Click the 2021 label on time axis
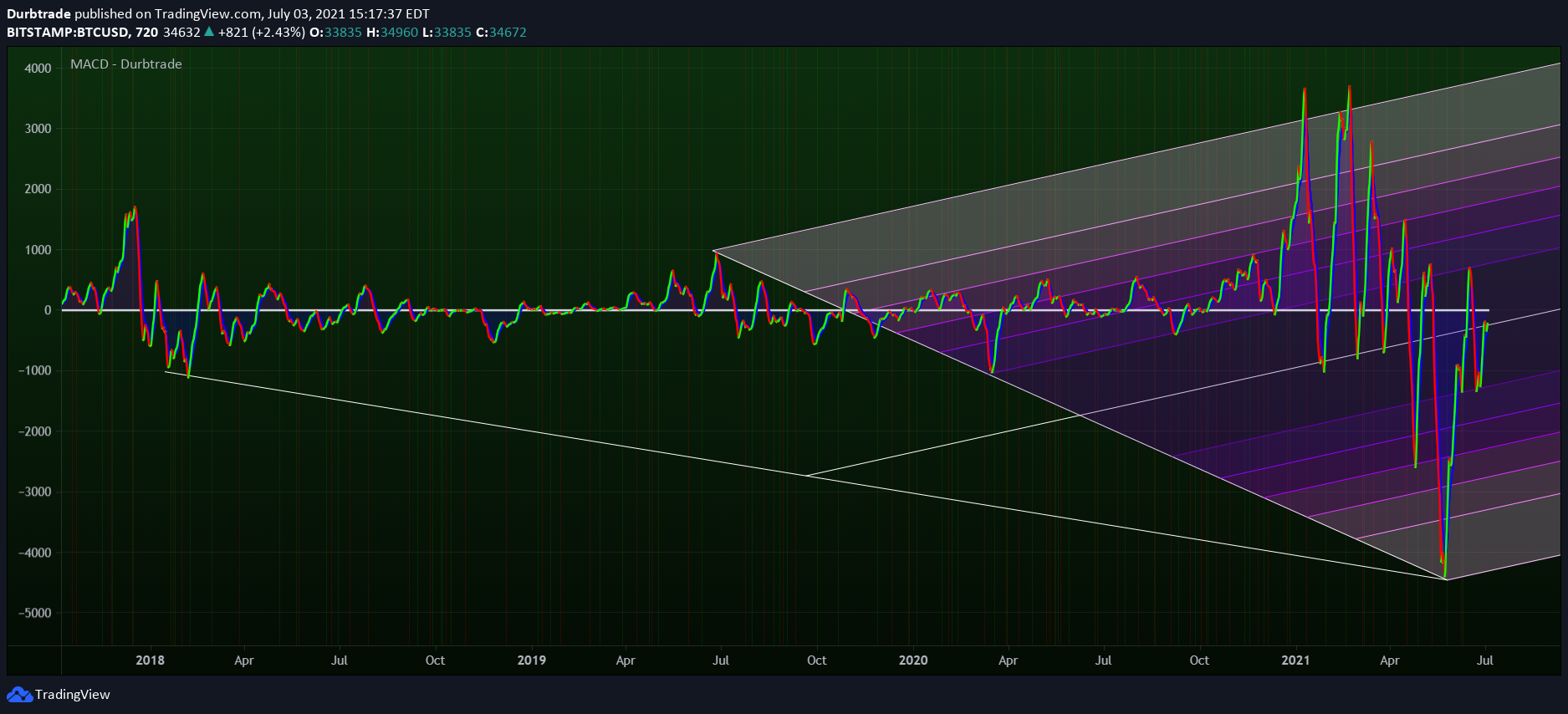 (x=1295, y=660)
